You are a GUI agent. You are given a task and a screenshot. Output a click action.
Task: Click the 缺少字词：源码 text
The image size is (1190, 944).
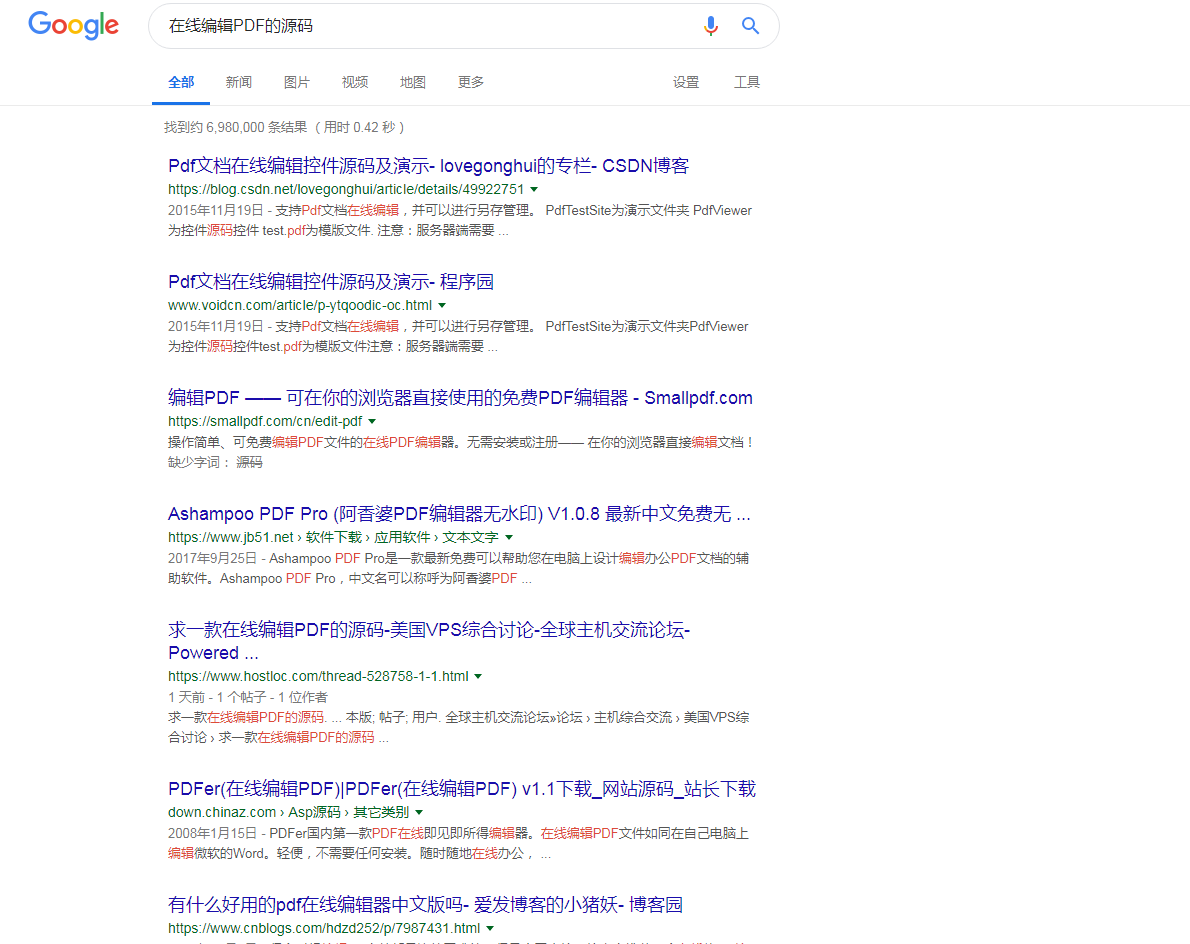point(215,462)
